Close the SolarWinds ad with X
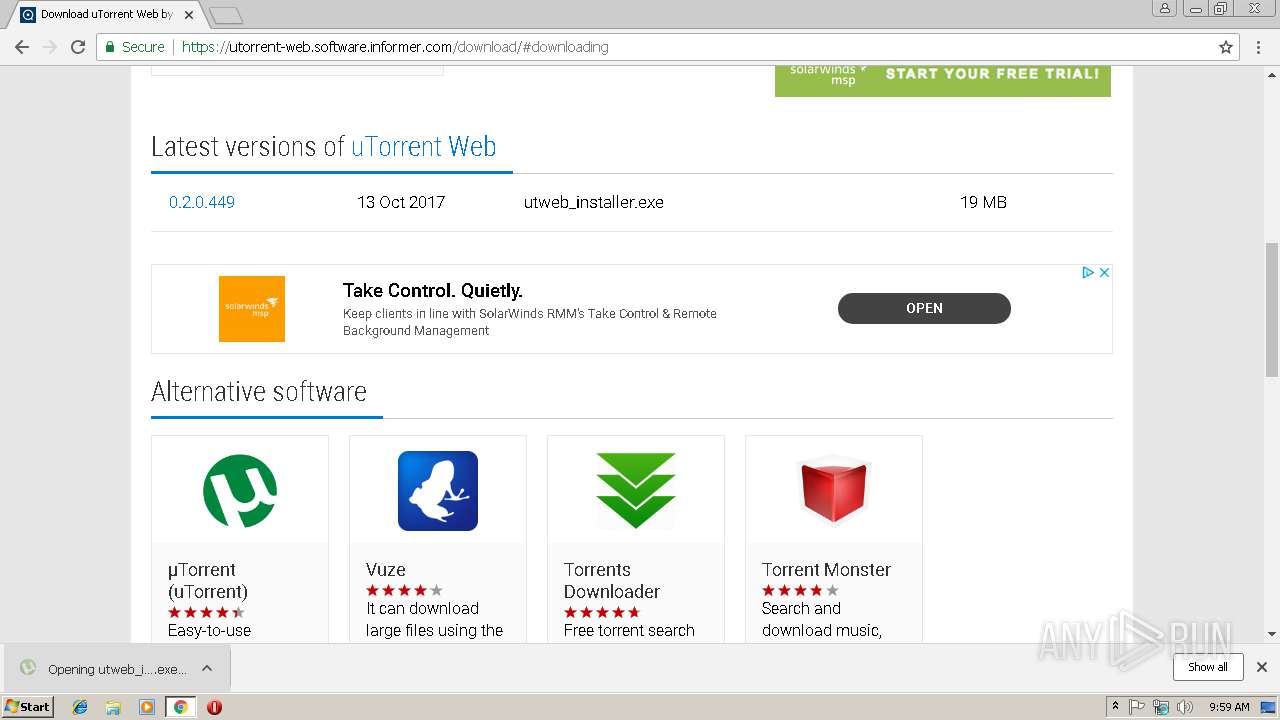The width and height of the screenshot is (1280, 720). point(1104,272)
